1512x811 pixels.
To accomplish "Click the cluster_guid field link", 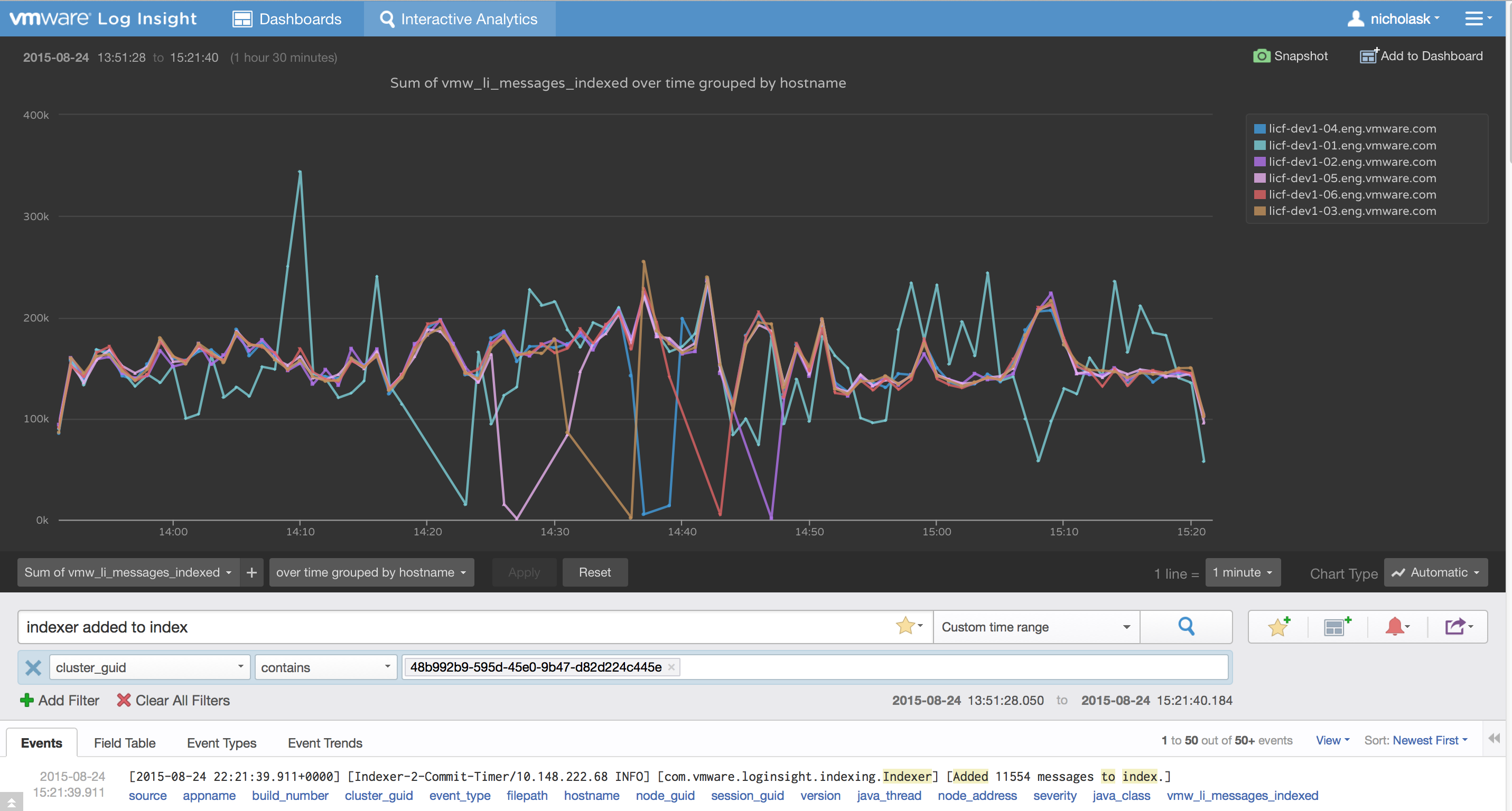I will click(x=379, y=795).
